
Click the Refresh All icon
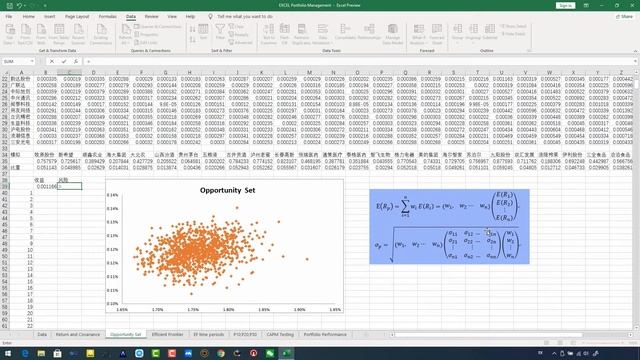125,34
